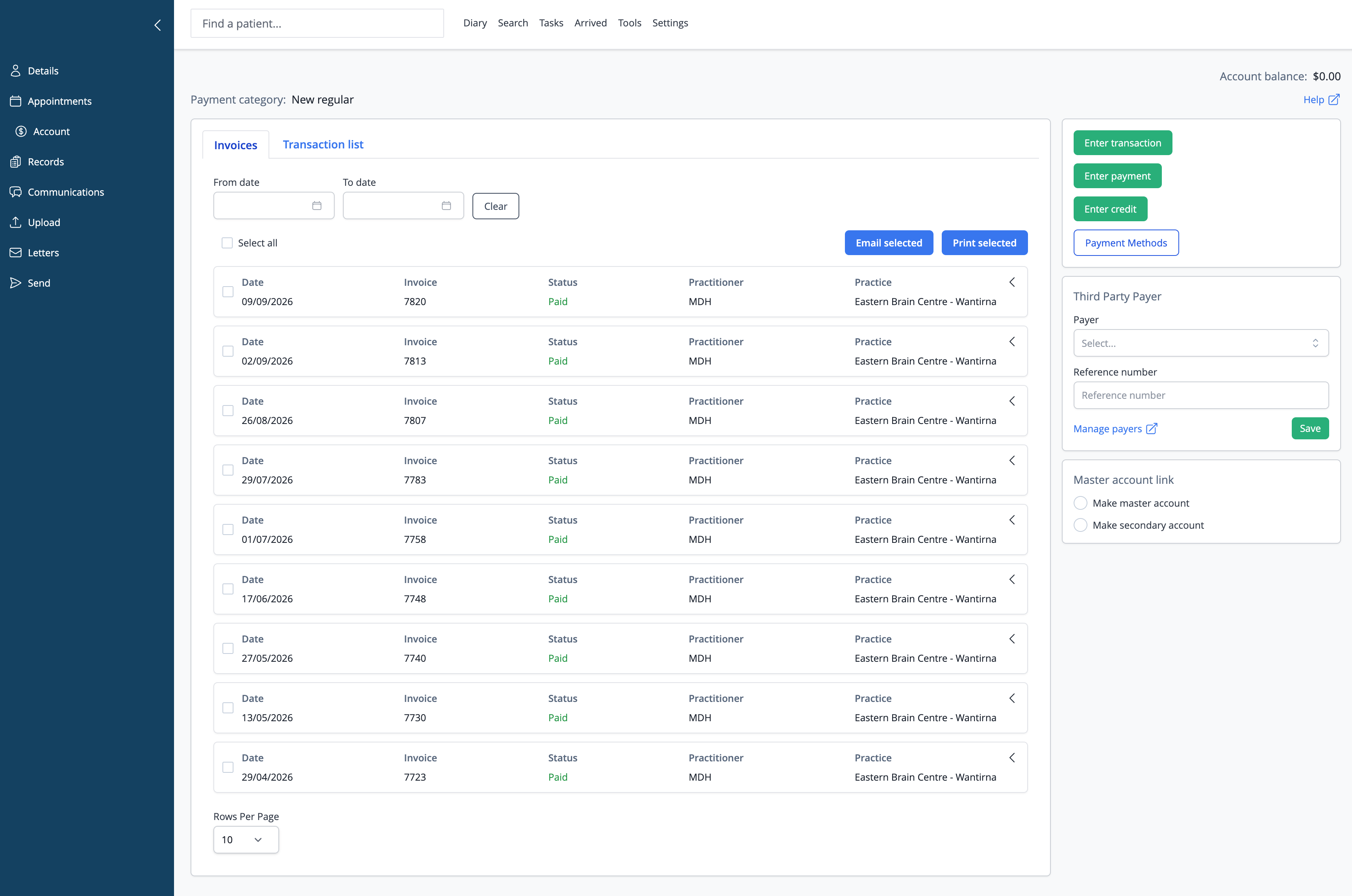Expand invoice 7783 row chevron

coord(1012,461)
